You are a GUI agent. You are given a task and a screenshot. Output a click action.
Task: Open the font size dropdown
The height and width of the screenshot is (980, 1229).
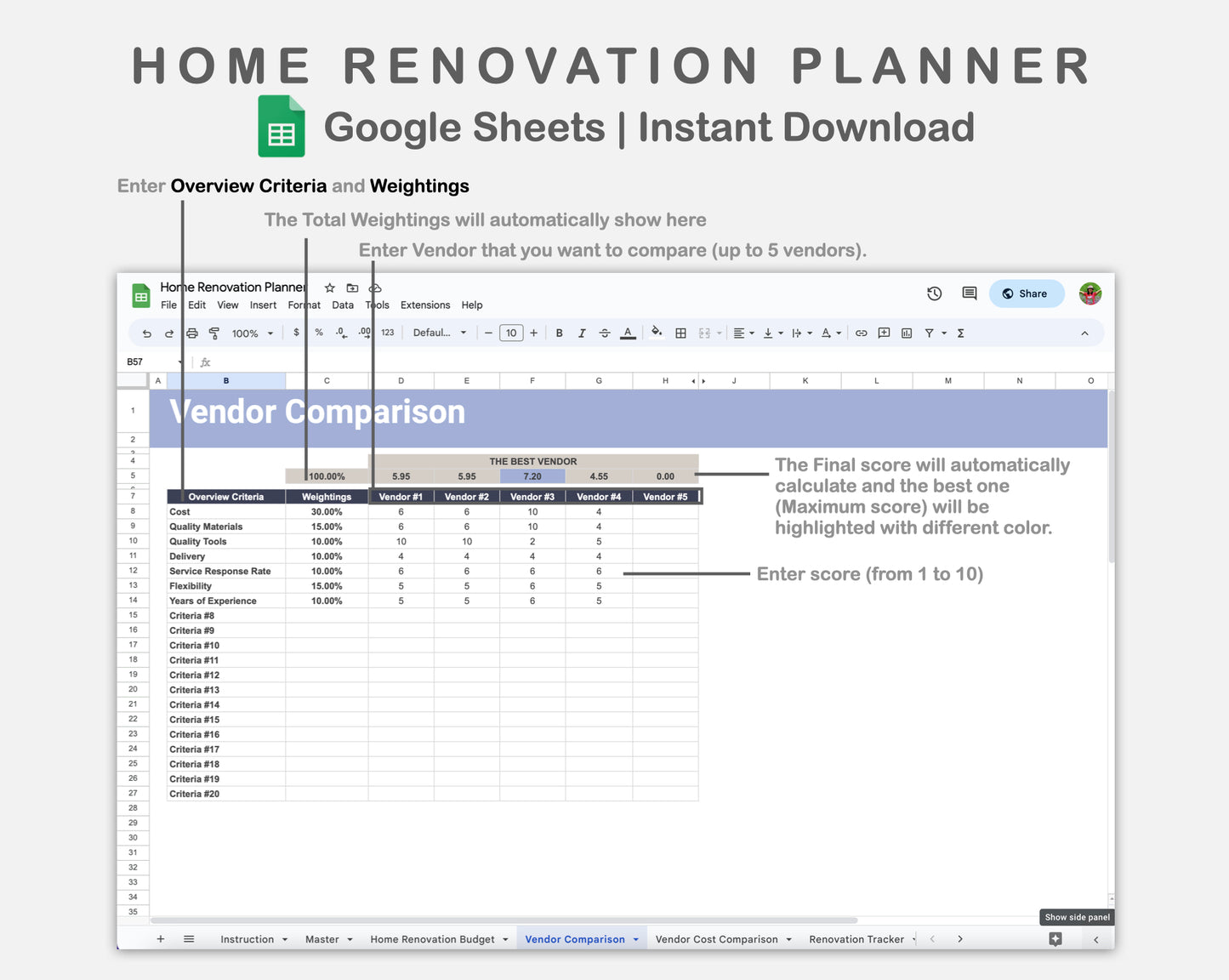[511, 333]
